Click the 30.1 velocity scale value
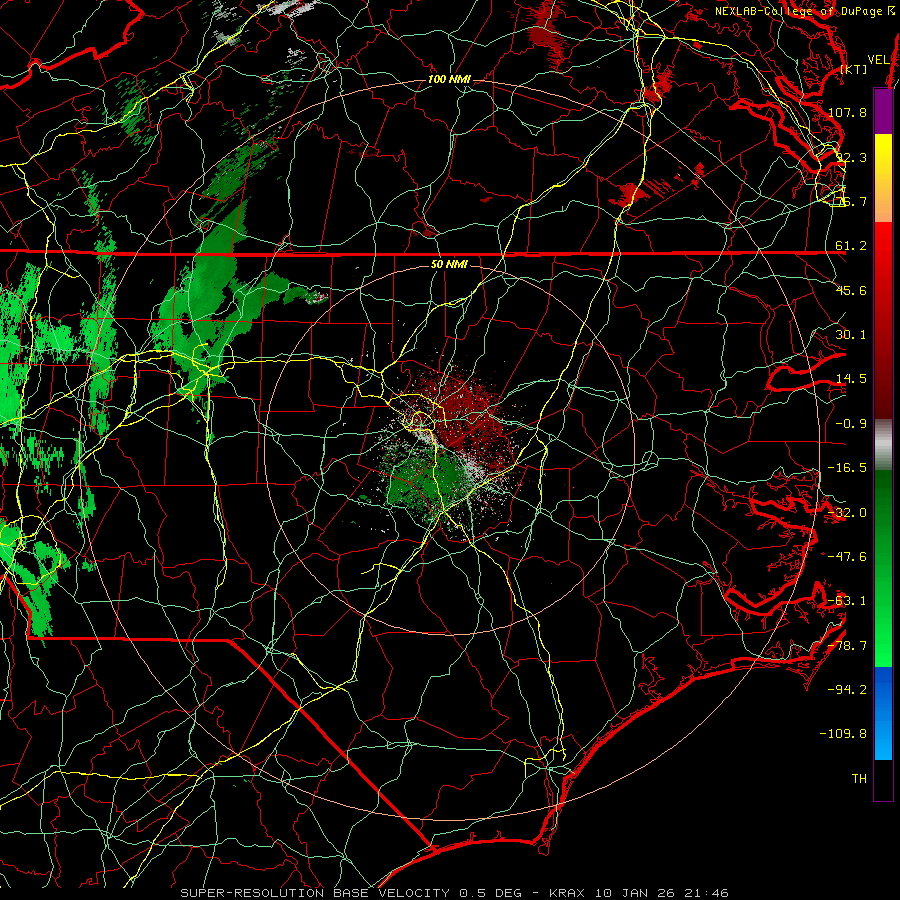This screenshot has width=900, height=900. [851, 335]
